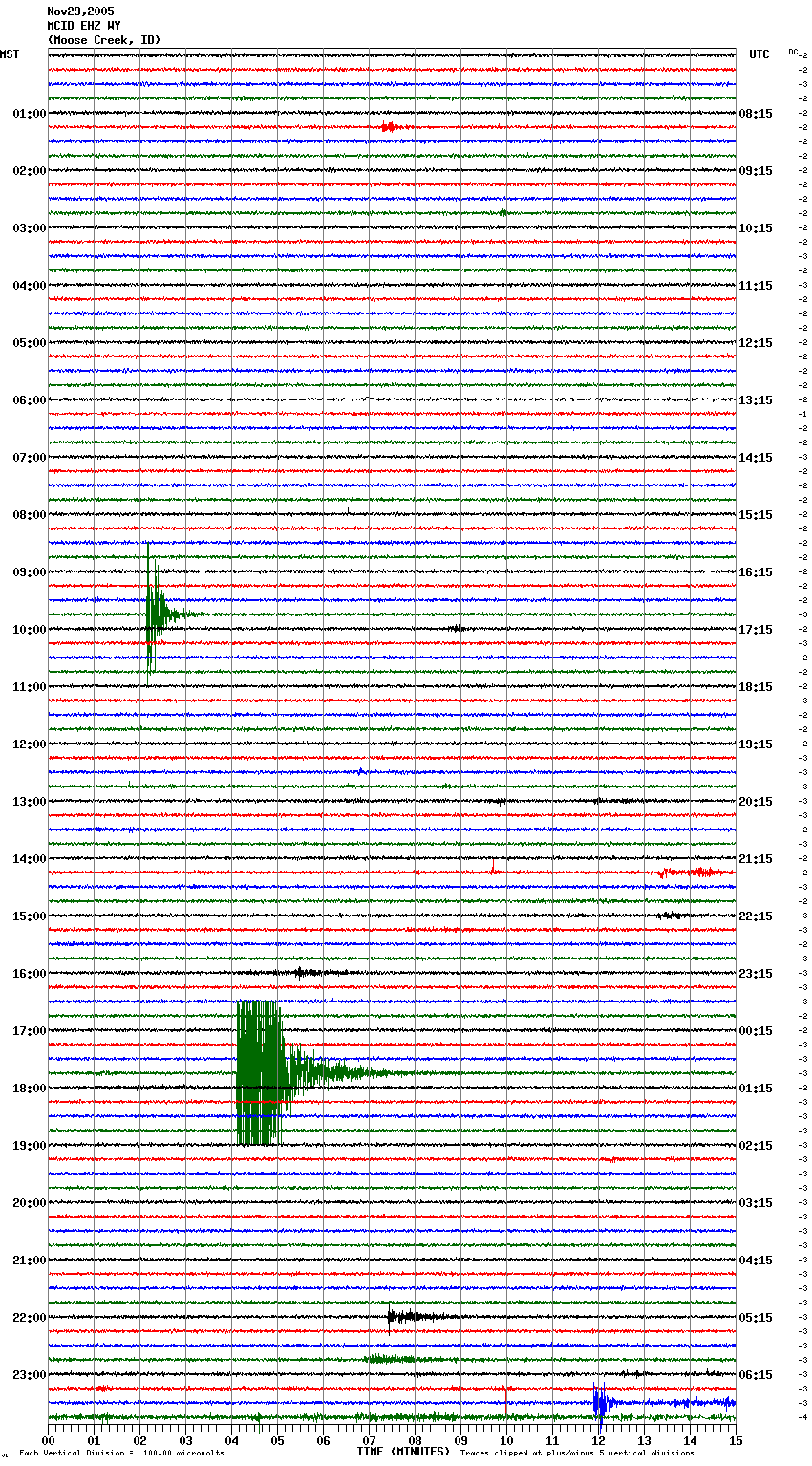Click the 06:15 UTC time label
Screen dimensions: 812x1466
[756, 1375]
